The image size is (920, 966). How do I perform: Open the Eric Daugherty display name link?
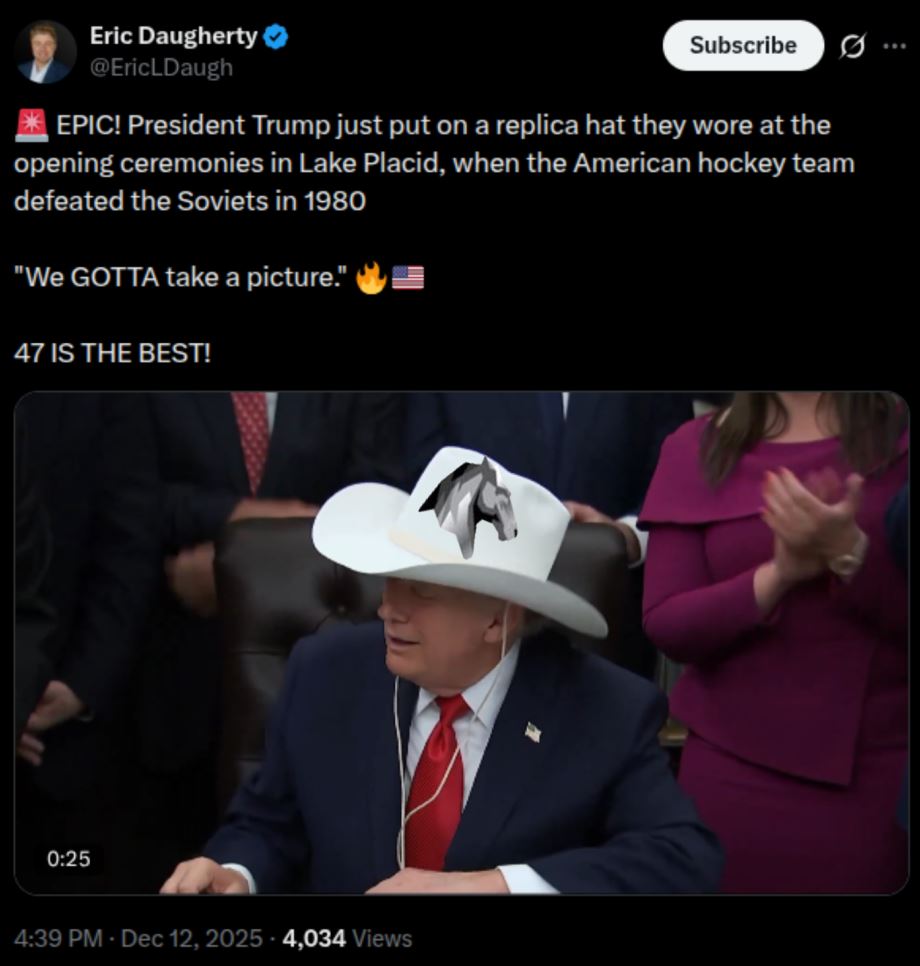[x=174, y=36]
